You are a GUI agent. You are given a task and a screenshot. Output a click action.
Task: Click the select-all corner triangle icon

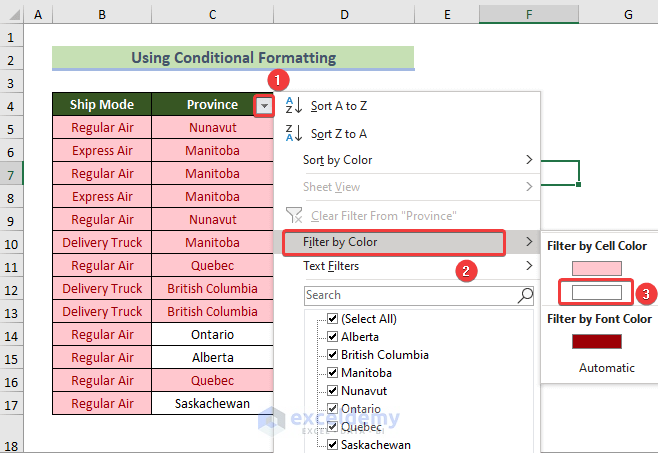tap(11, 16)
